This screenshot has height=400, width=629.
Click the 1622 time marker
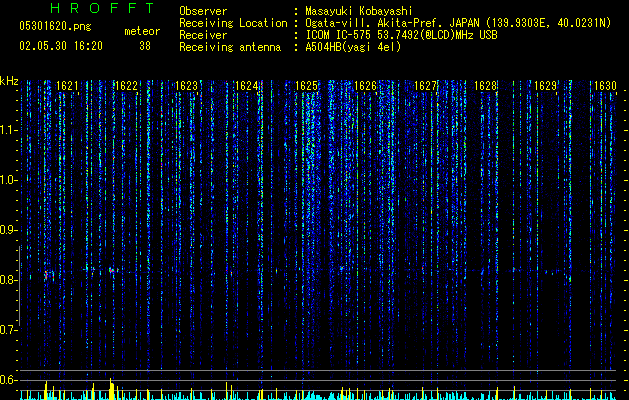click(127, 86)
